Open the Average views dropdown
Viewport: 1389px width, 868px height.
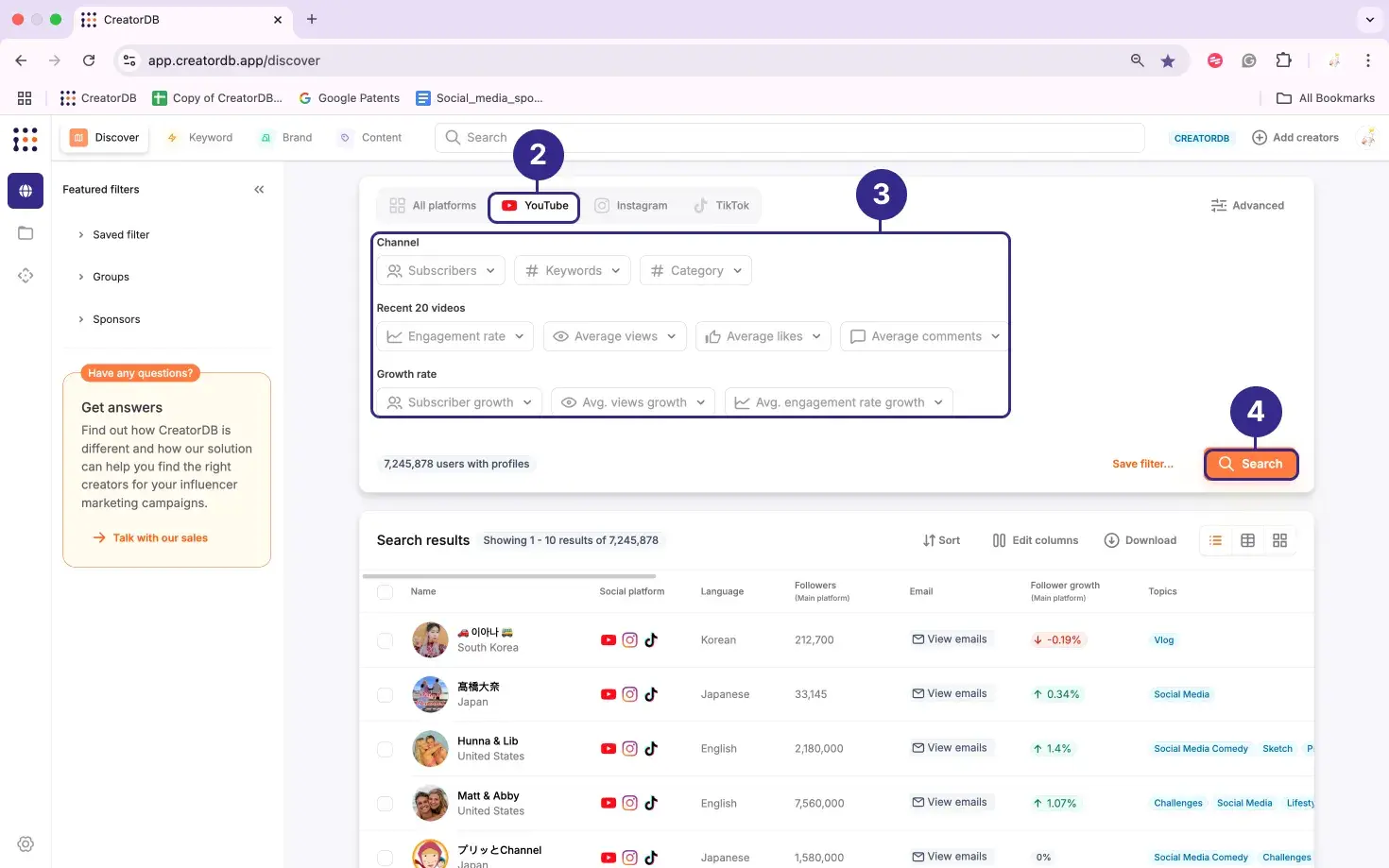pos(615,336)
